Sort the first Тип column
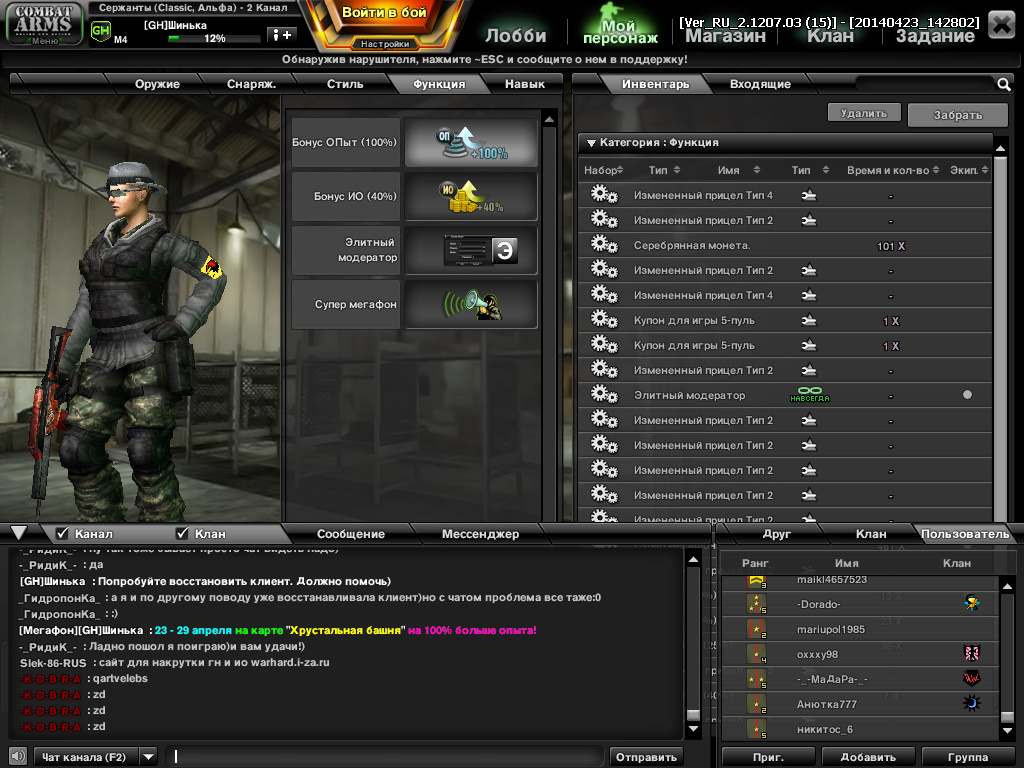1024x768 pixels. 664,170
